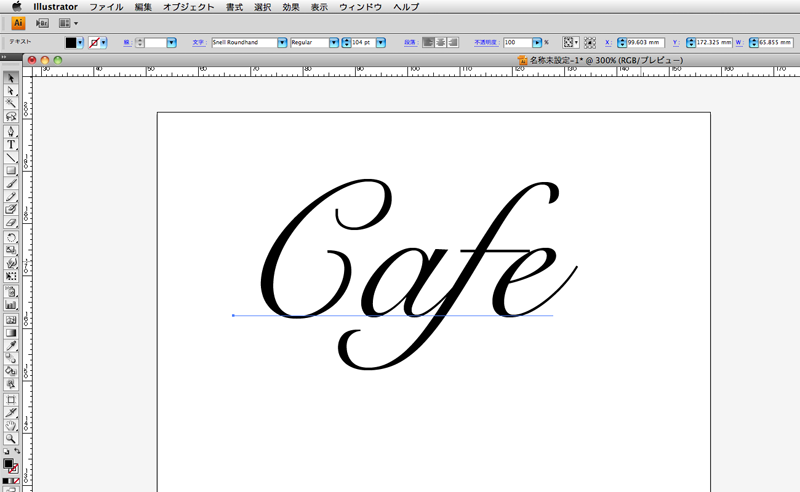Select the Eyedropper tool
The width and height of the screenshot is (800, 492).
11,346
